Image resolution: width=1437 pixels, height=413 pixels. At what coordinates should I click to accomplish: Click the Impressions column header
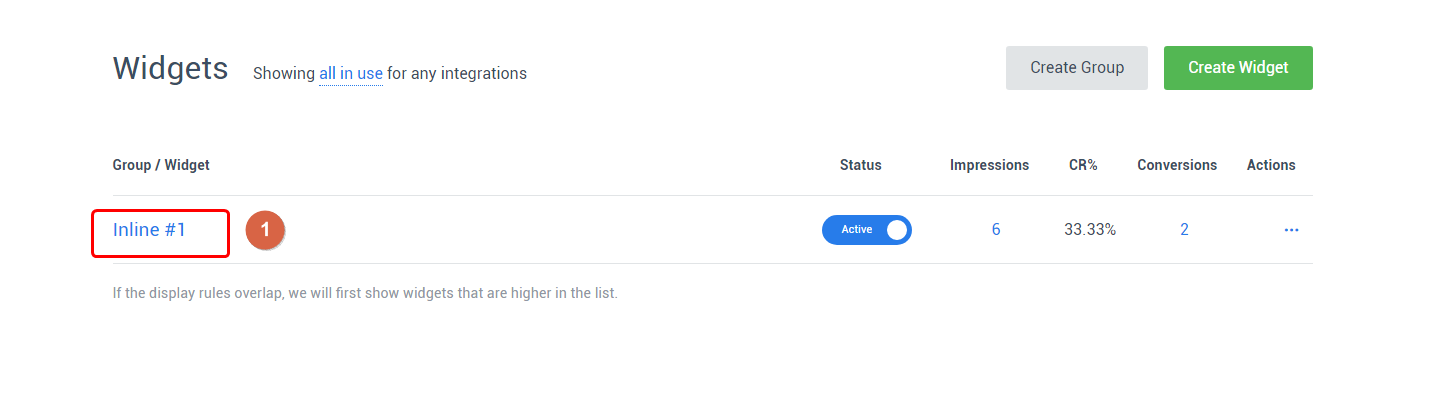click(x=989, y=165)
